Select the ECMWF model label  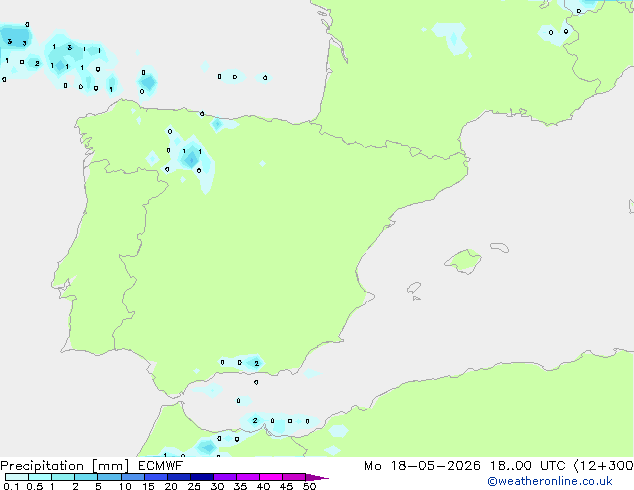point(161,466)
